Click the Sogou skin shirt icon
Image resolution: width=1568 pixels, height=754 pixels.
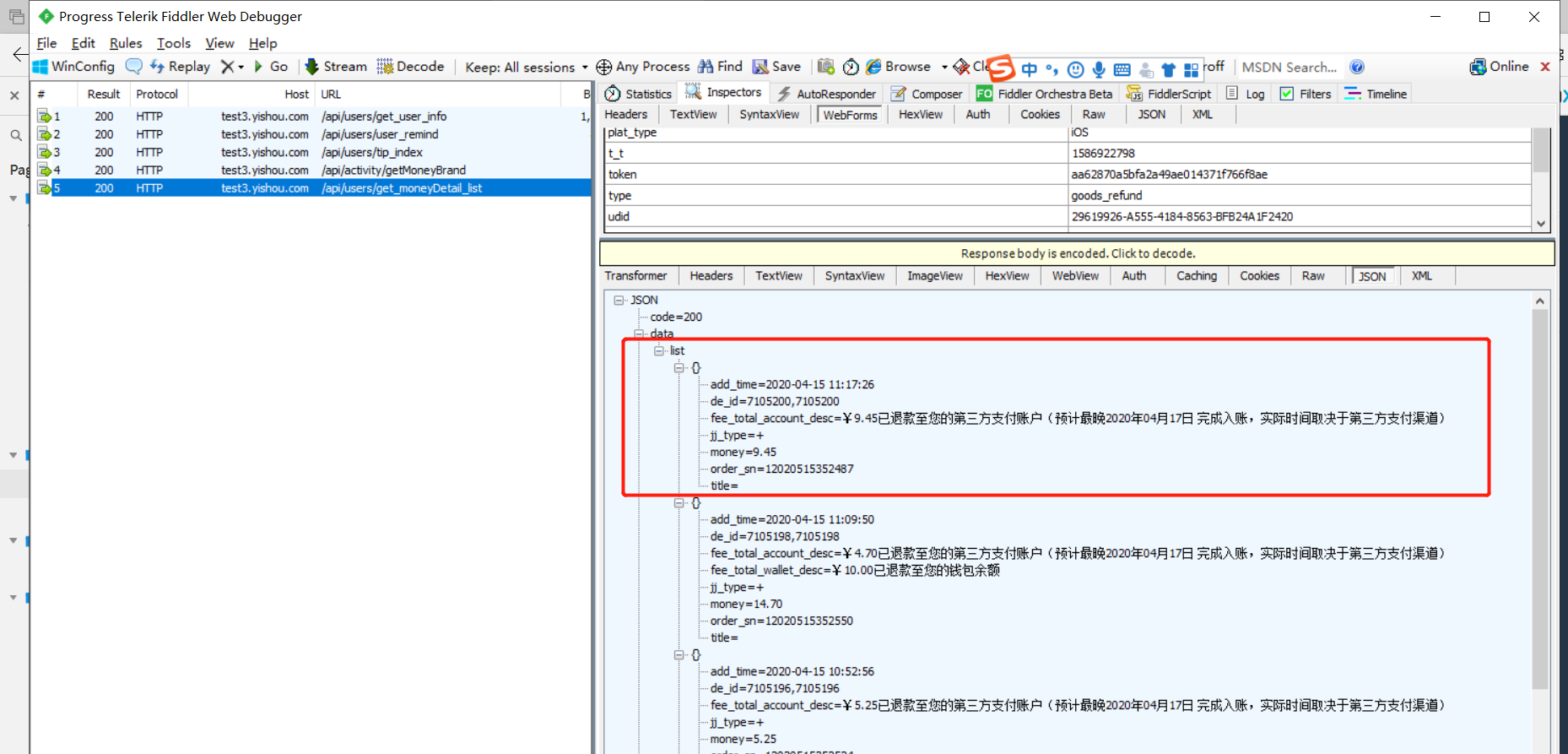click(1168, 69)
